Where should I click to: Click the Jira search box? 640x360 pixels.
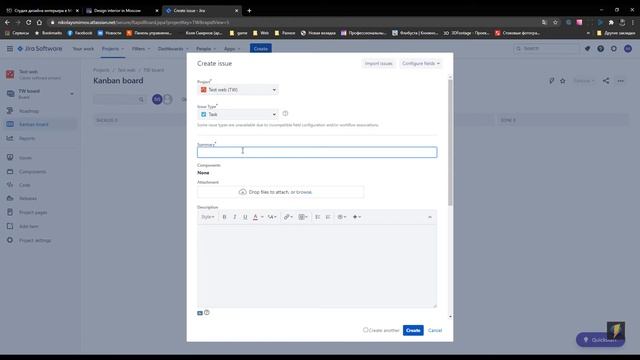click(x=547, y=49)
